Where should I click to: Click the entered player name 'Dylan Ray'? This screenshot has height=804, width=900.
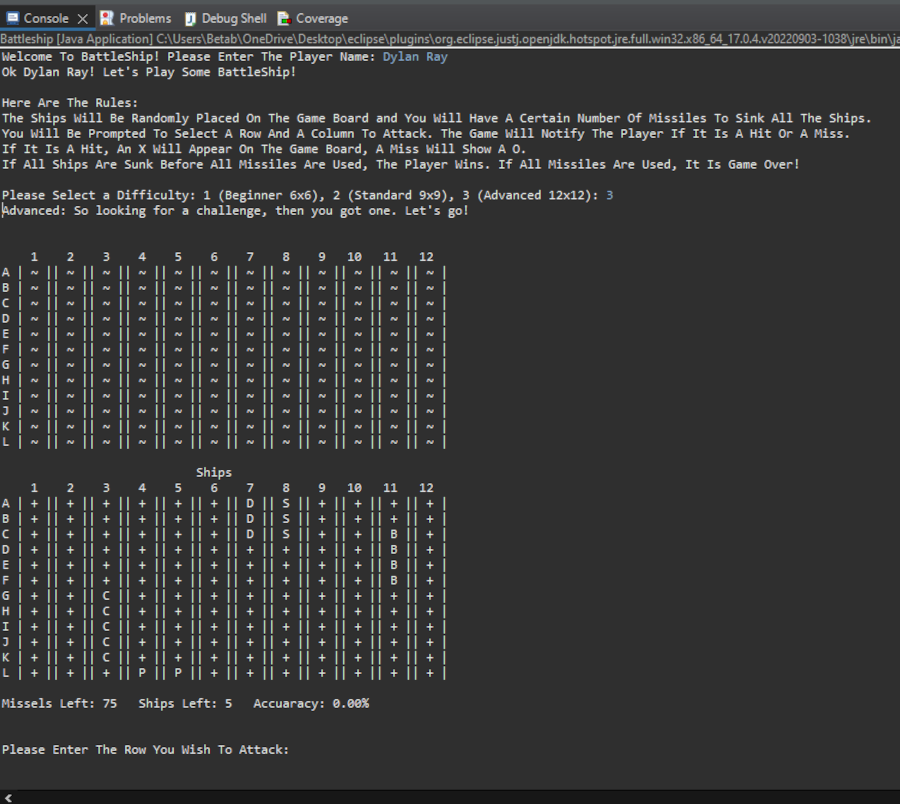point(415,57)
